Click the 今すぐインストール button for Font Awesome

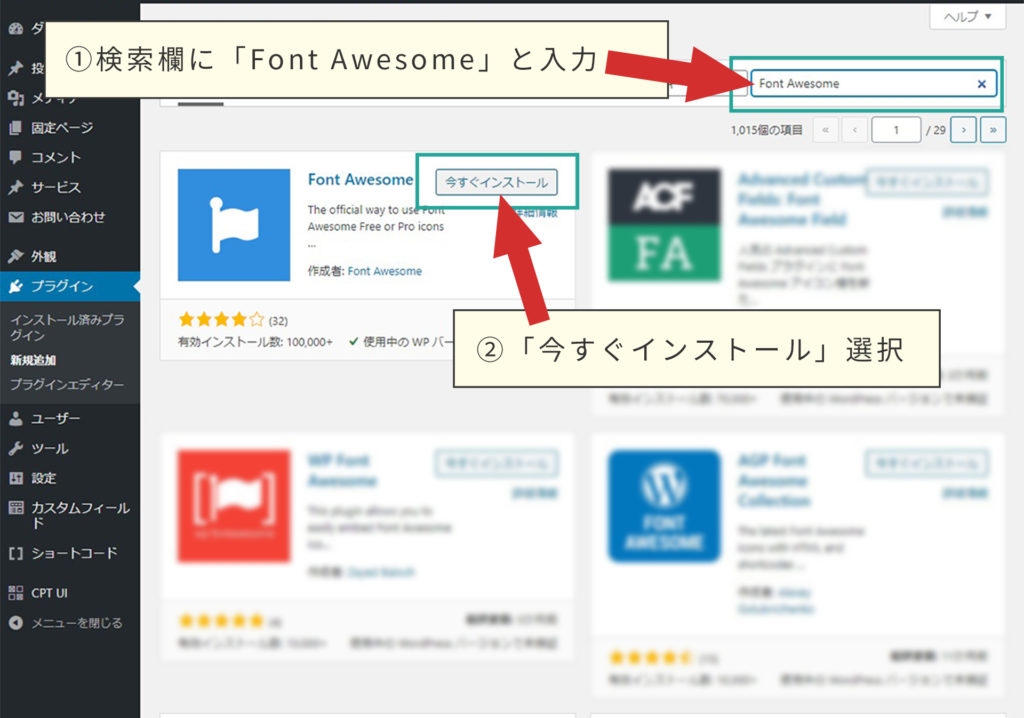click(496, 182)
